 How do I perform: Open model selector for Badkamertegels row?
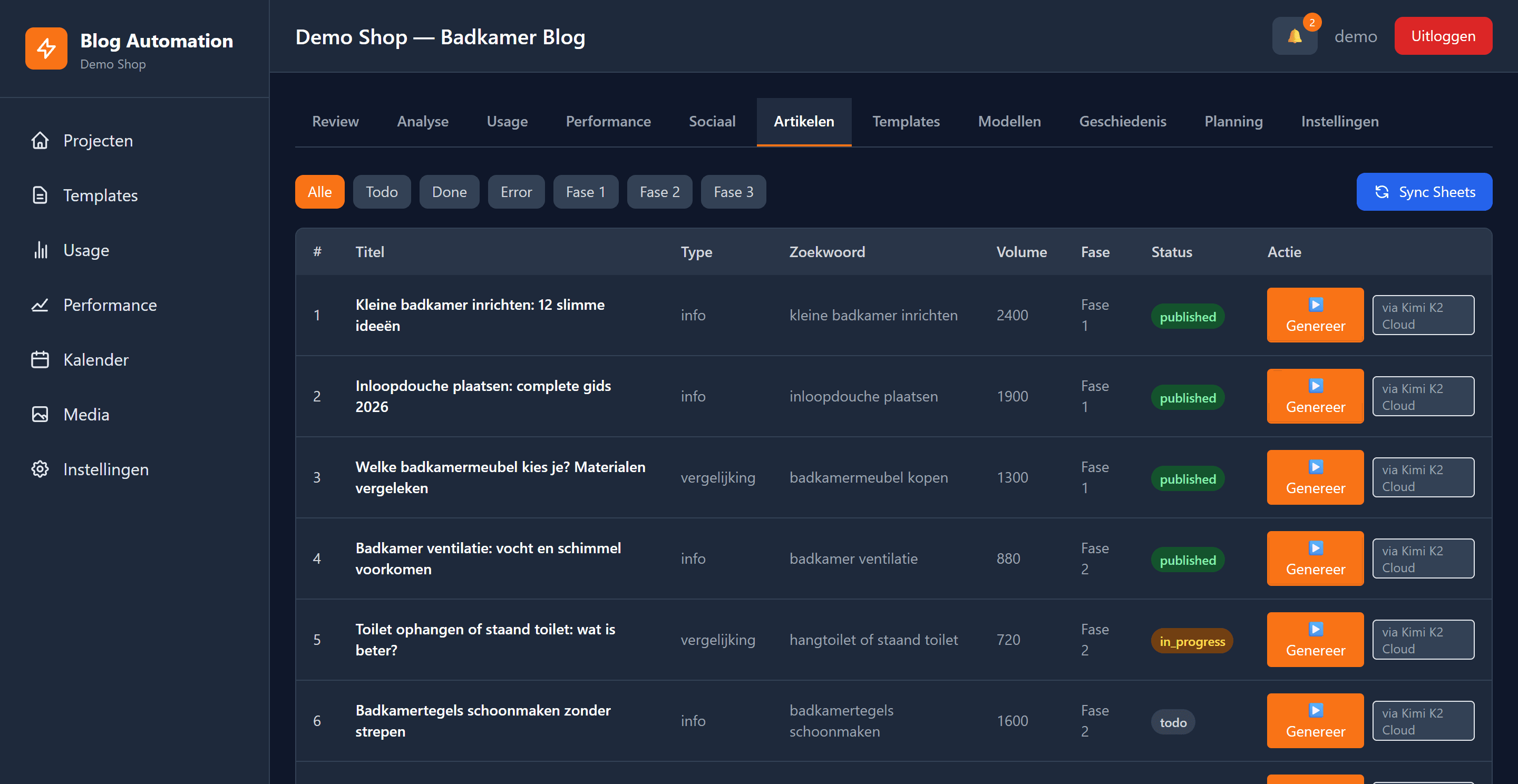(x=1423, y=721)
